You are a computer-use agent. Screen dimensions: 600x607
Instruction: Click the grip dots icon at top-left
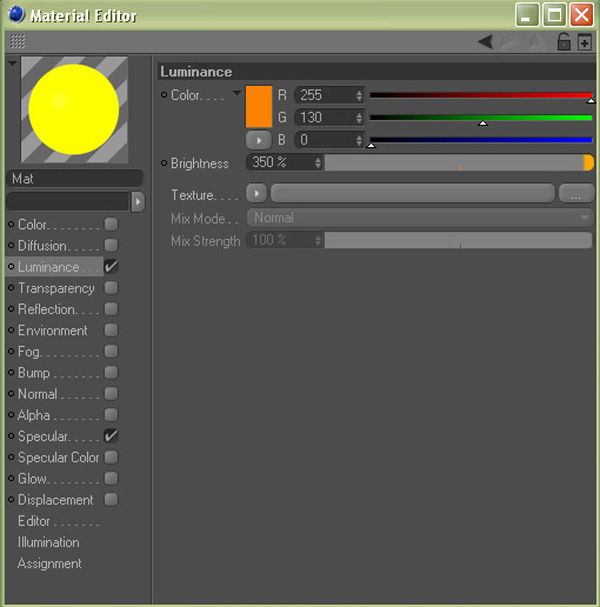[x=18, y=42]
